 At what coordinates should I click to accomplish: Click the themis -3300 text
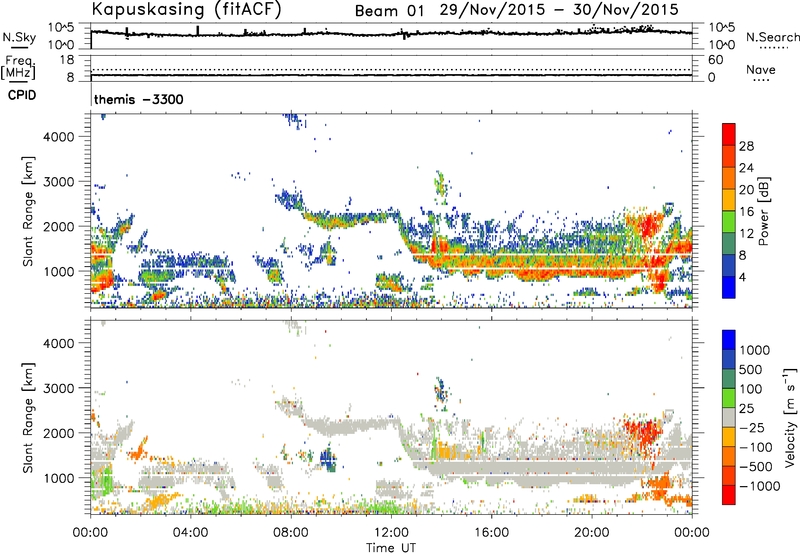coord(138,99)
